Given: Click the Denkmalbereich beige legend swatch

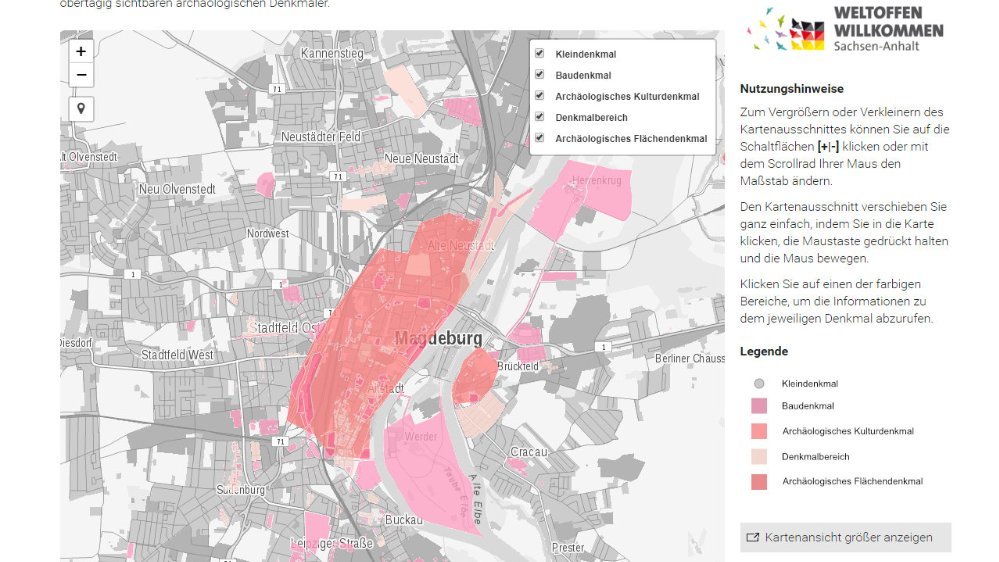Looking at the screenshot, I should point(759,456).
